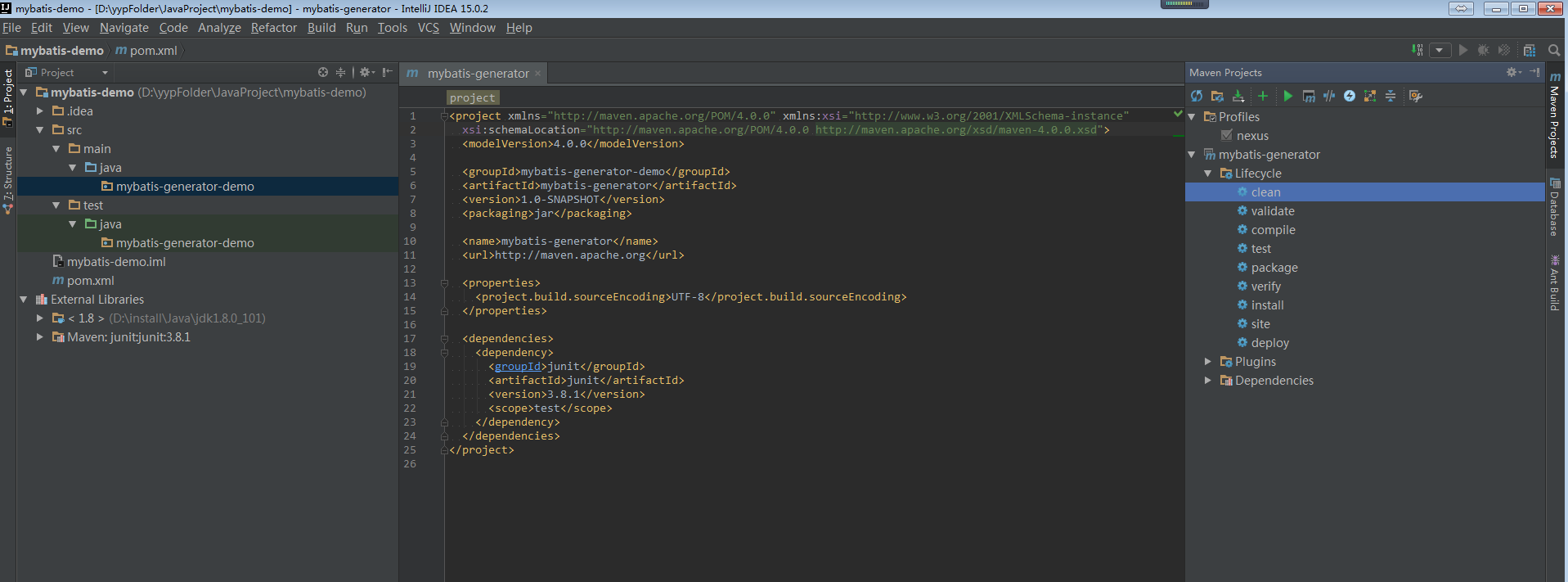Select the deploy lifecycle phase
Image resolution: width=1568 pixels, height=582 pixels.
[1269, 343]
